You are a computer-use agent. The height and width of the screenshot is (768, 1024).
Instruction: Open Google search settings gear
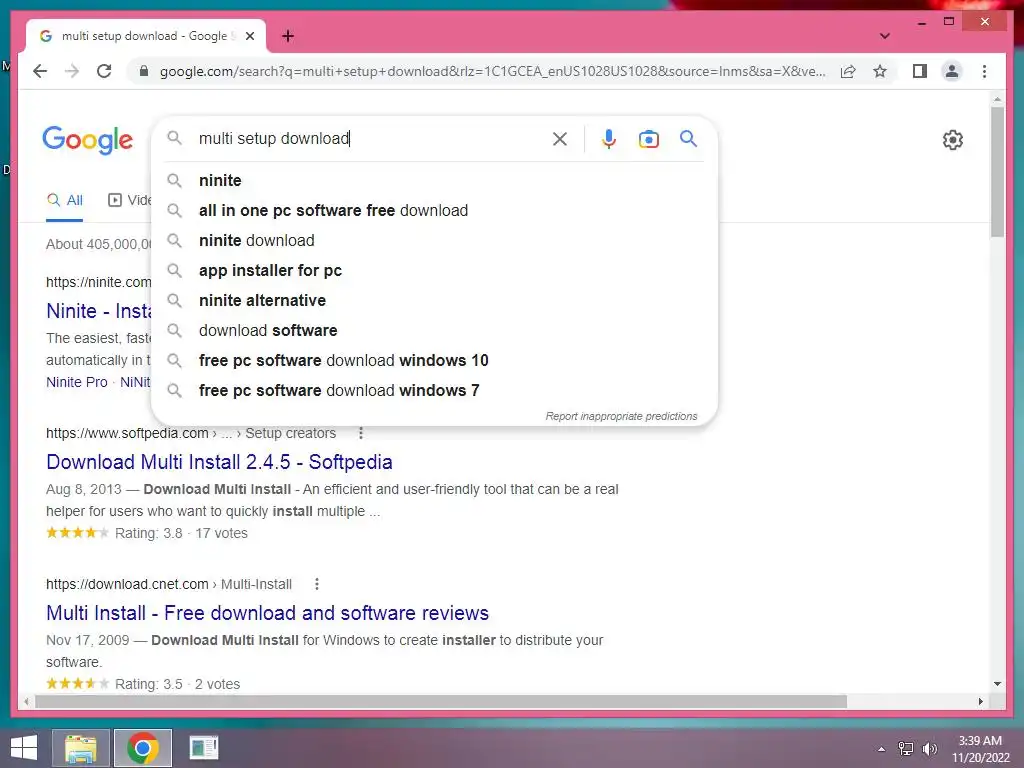tap(953, 140)
